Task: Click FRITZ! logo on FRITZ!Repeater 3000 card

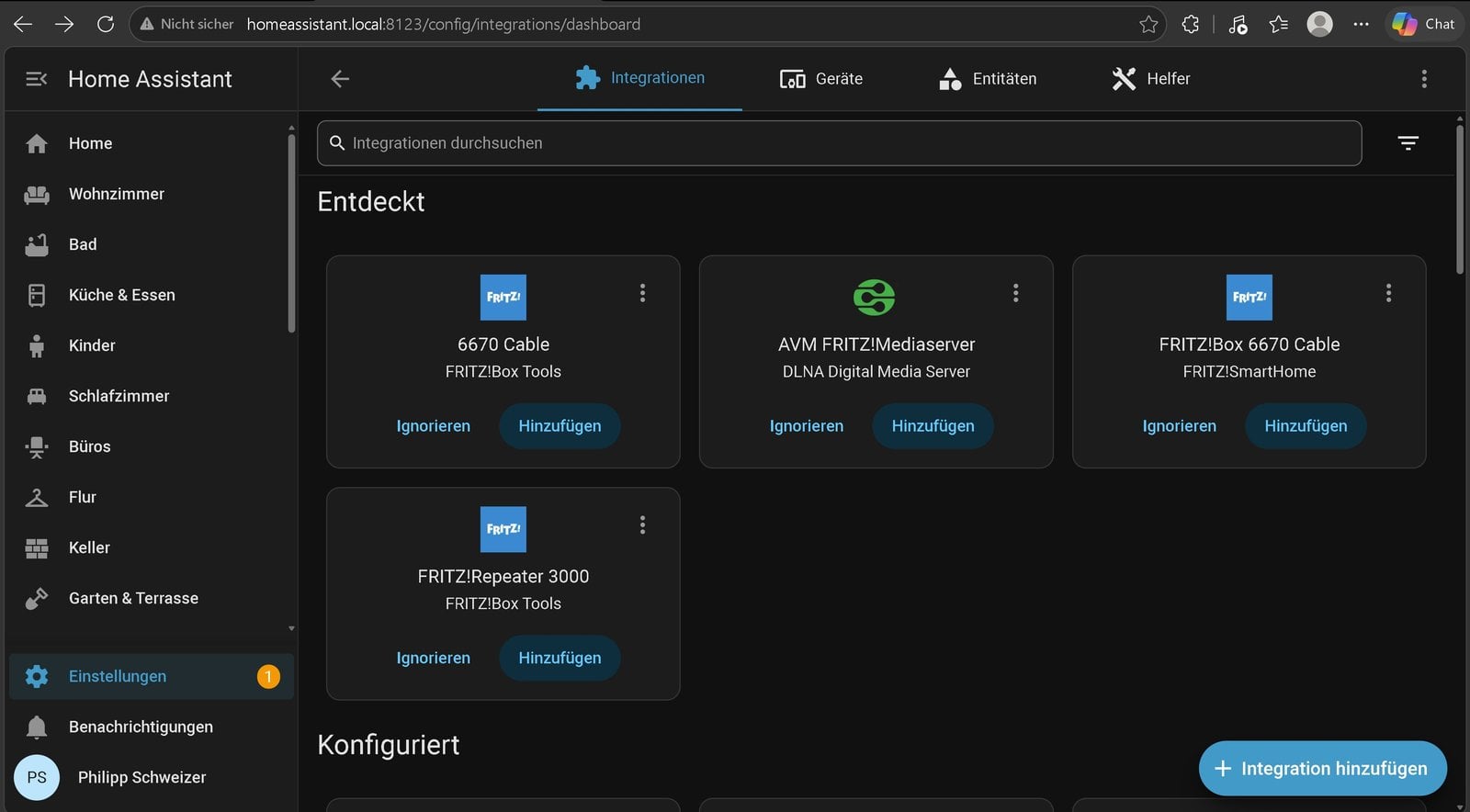Action: pos(503,529)
